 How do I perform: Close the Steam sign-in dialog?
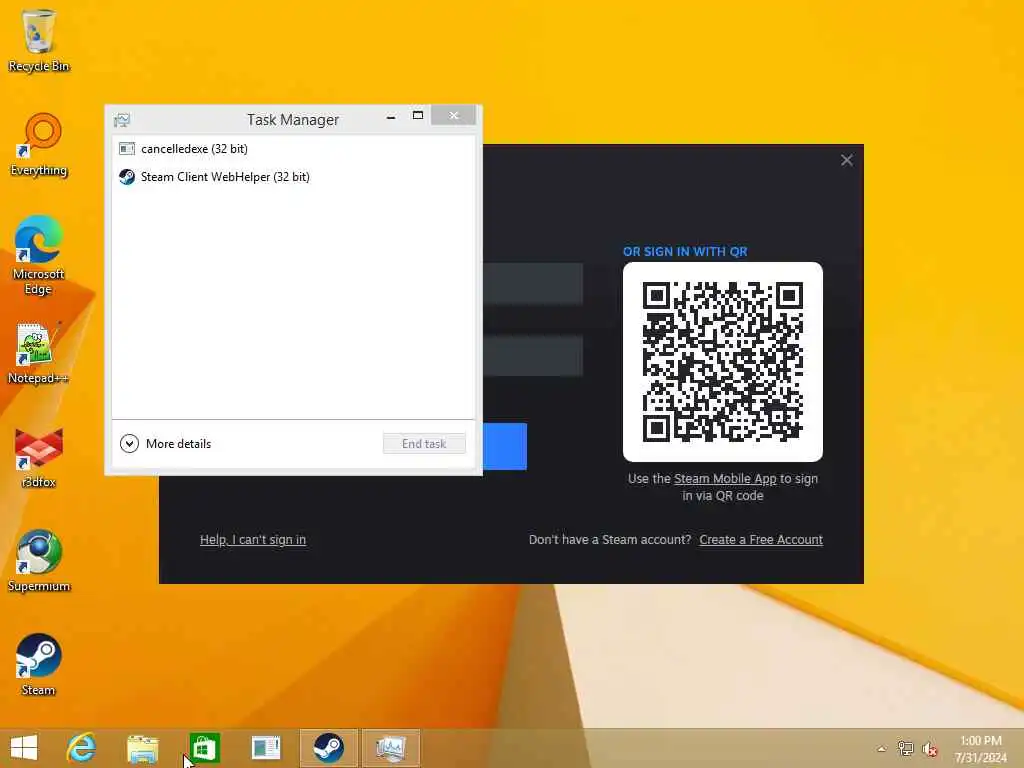(x=847, y=160)
